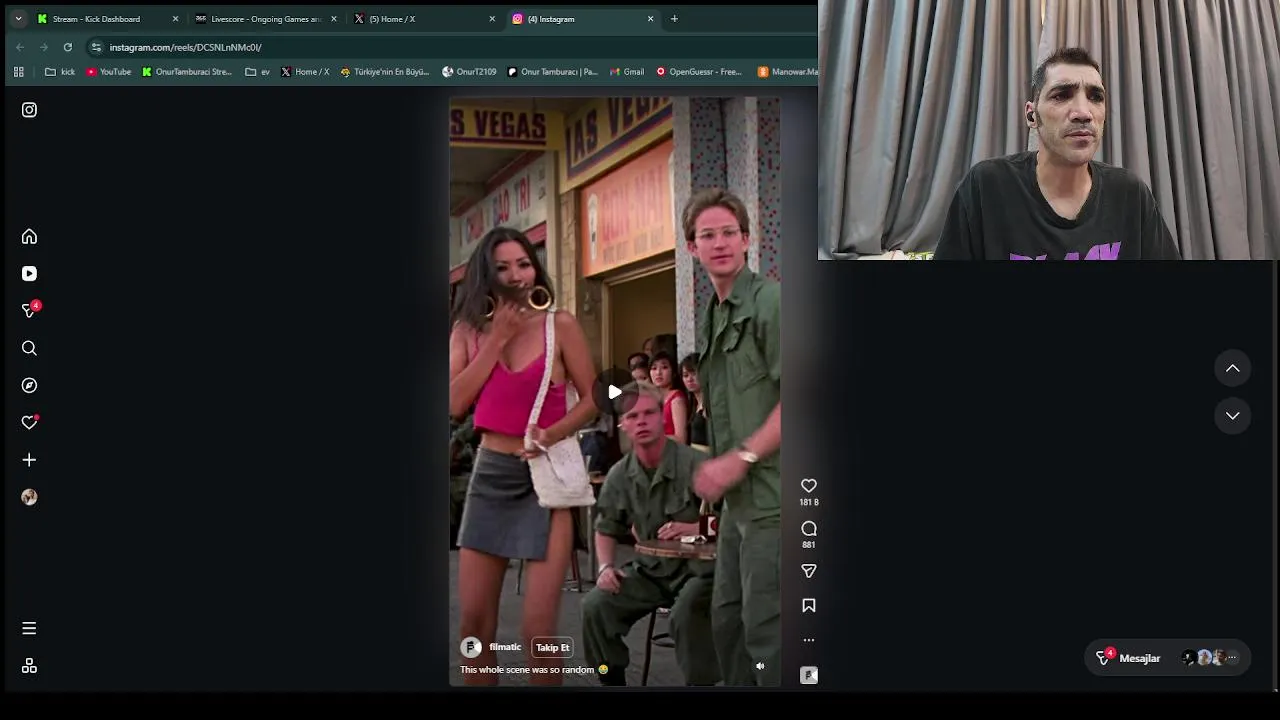Open tab search dropdown arrow
1280x720 pixels.
click(x=18, y=19)
